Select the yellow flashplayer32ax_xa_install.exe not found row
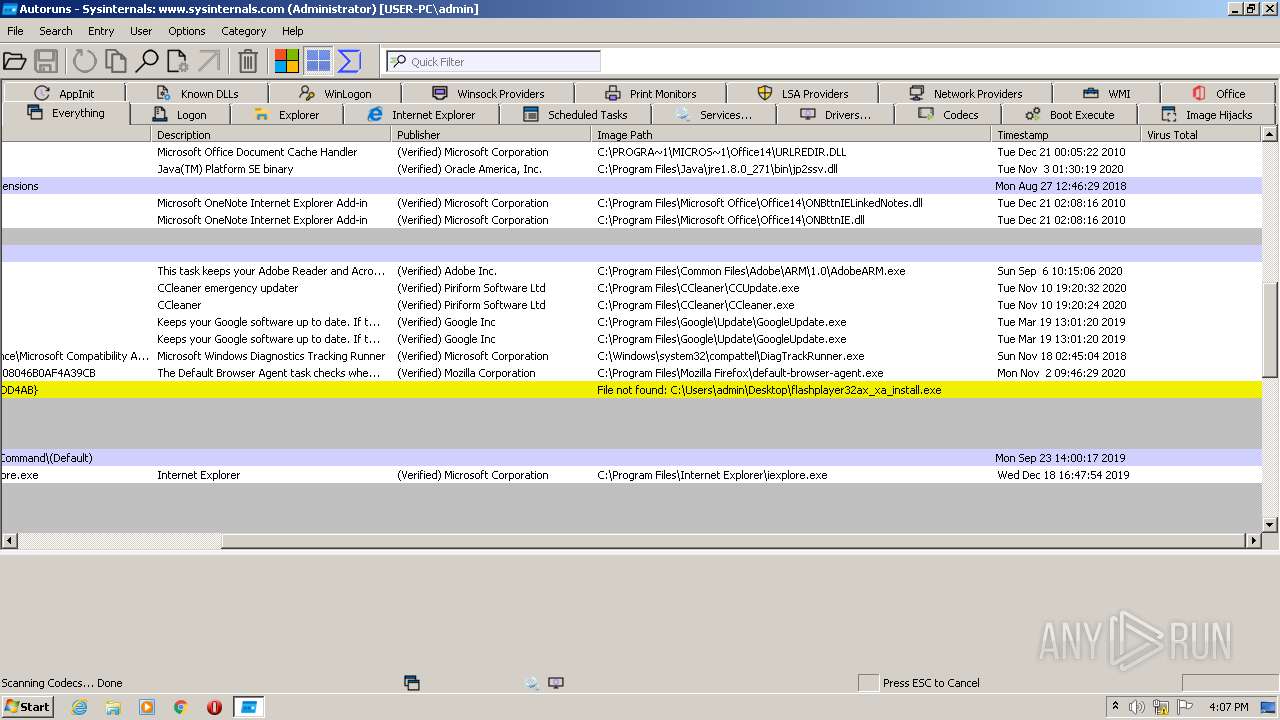 (x=631, y=390)
